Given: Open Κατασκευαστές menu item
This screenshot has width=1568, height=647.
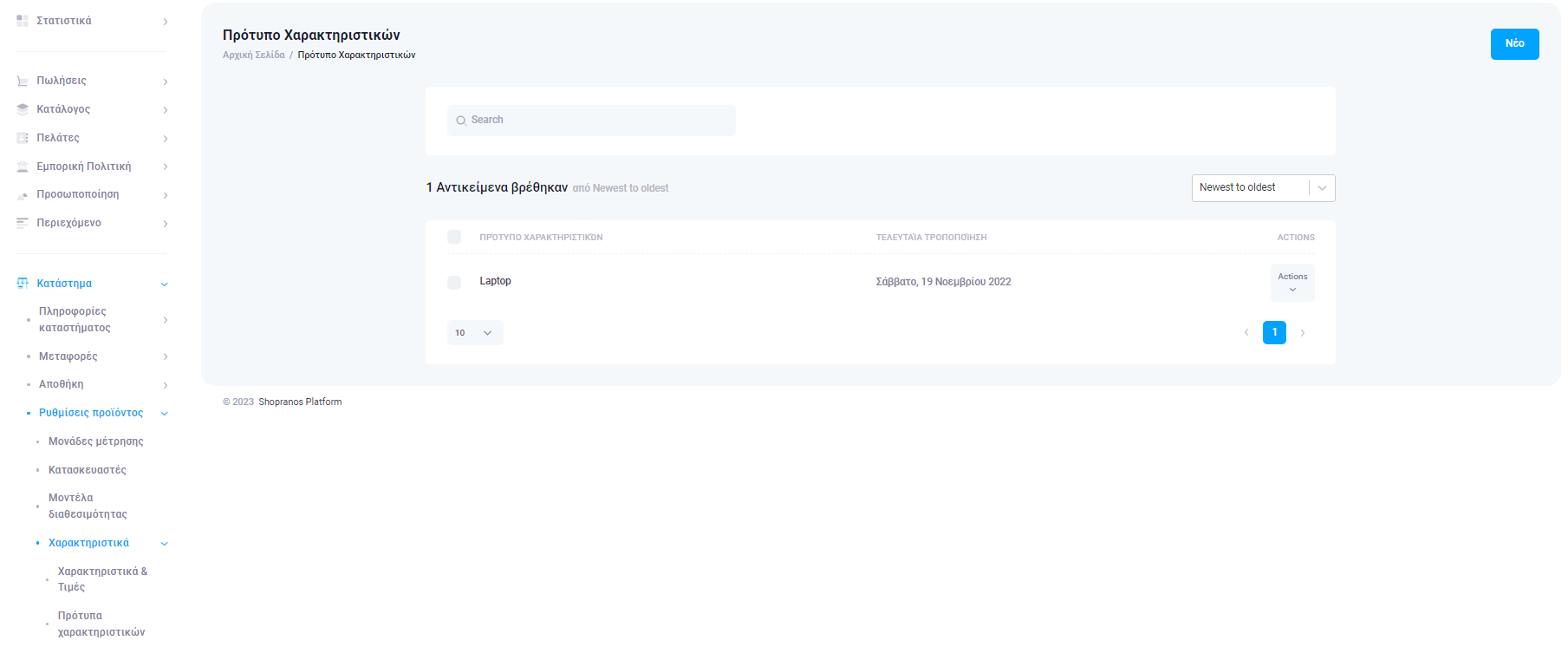Looking at the screenshot, I should (x=87, y=470).
